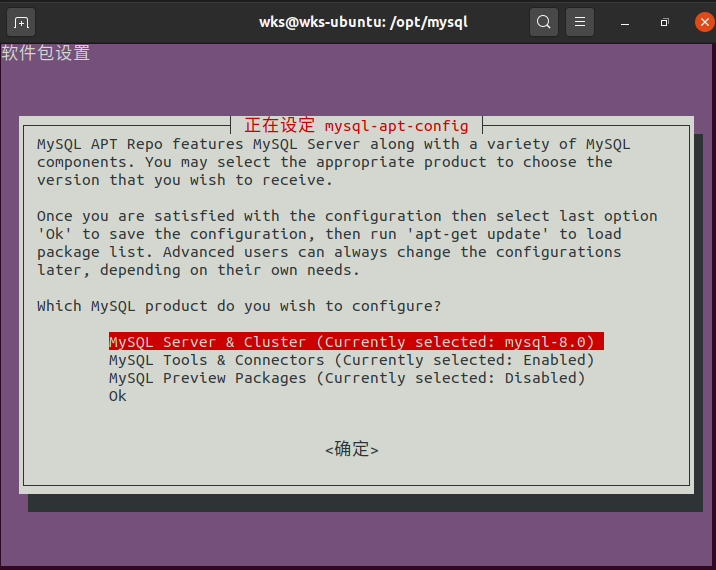
Task: Open a new terminal tab with plus icon
Action: 21,22
